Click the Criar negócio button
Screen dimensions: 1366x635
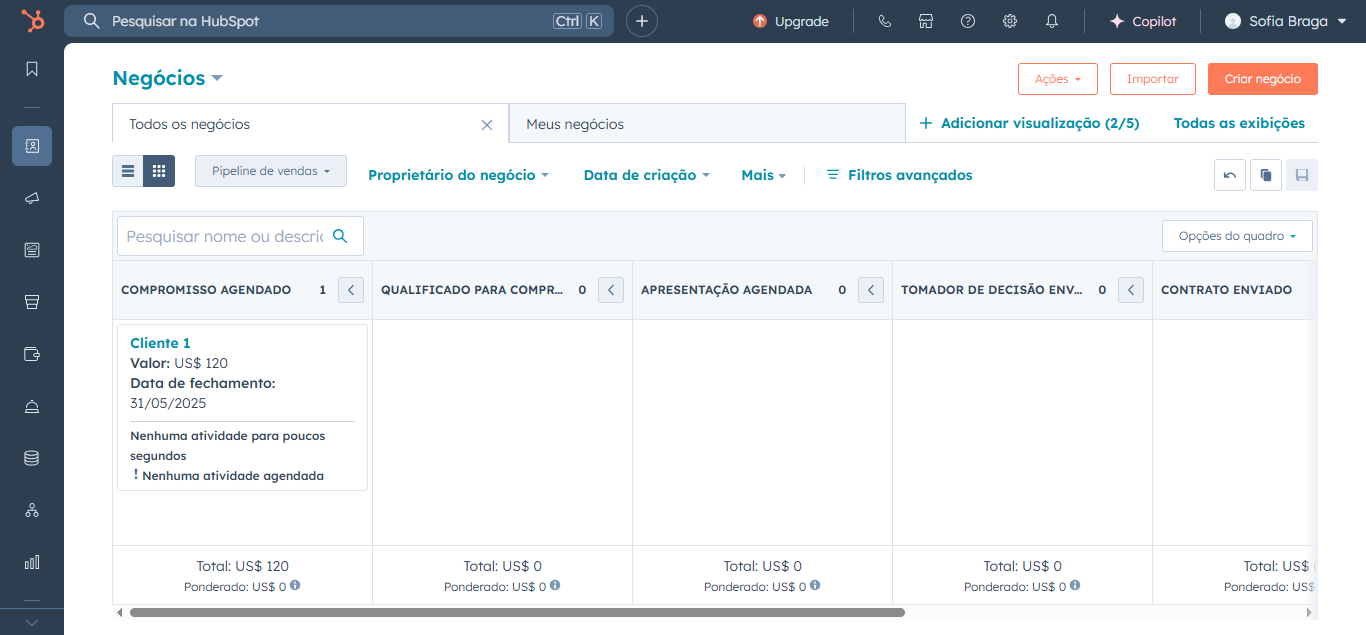[1262, 78]
